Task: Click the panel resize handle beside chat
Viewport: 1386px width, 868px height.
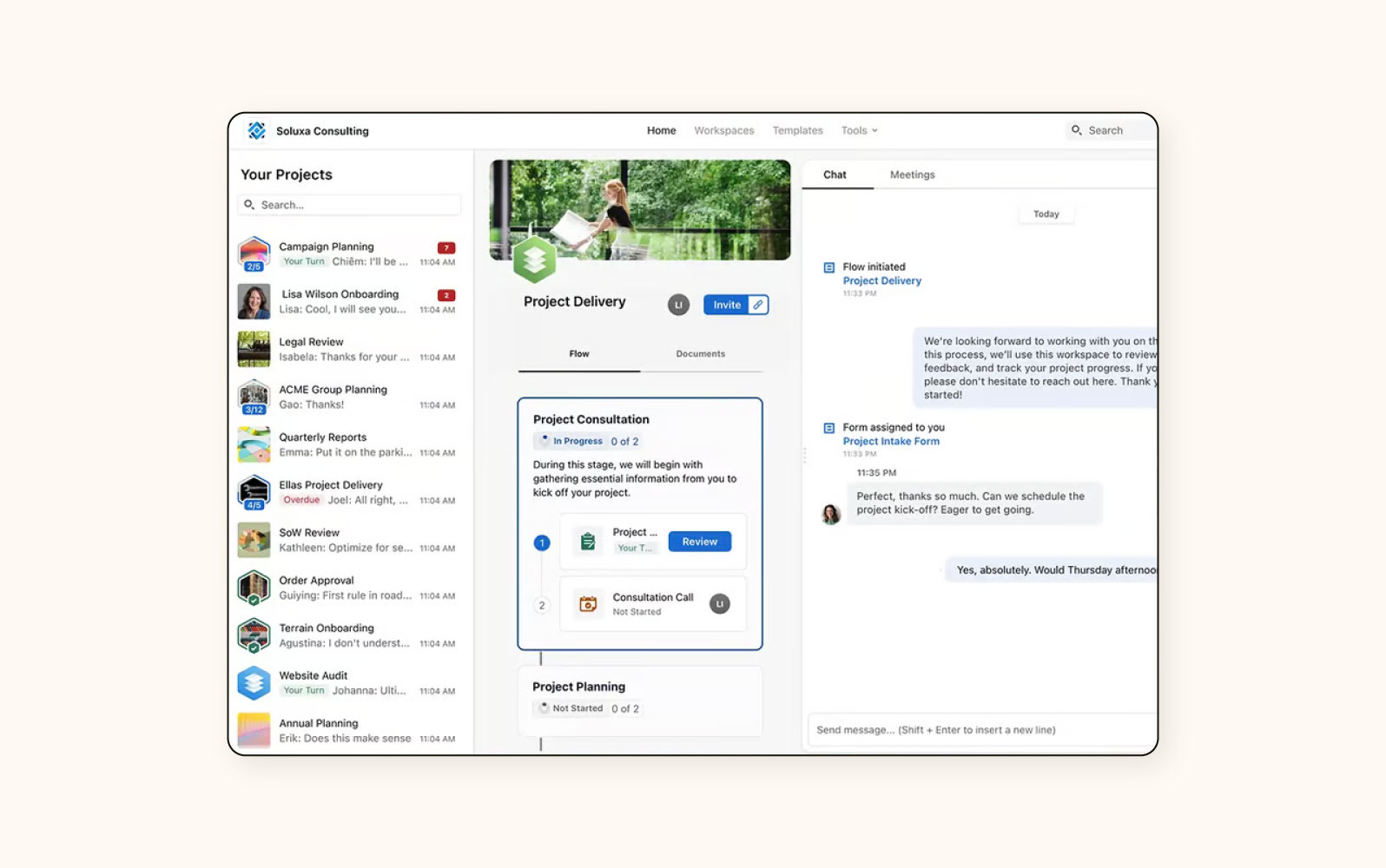Action: pos(804,454)
